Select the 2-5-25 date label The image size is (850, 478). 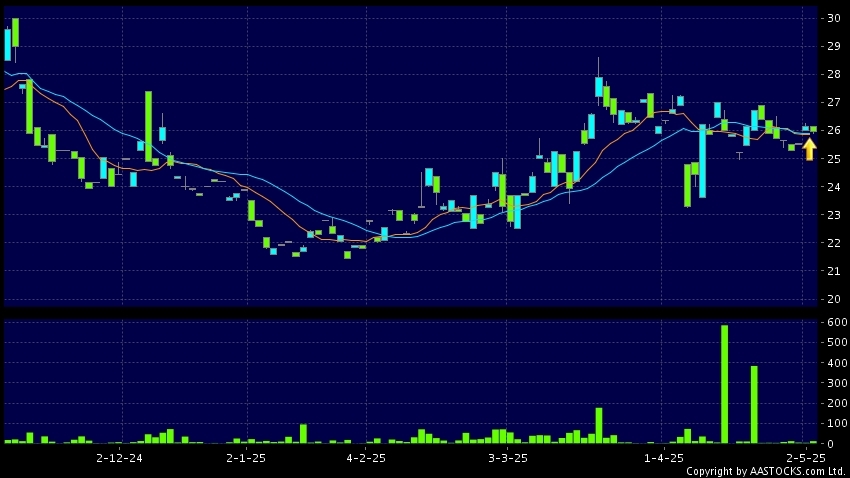coord(807,458)
